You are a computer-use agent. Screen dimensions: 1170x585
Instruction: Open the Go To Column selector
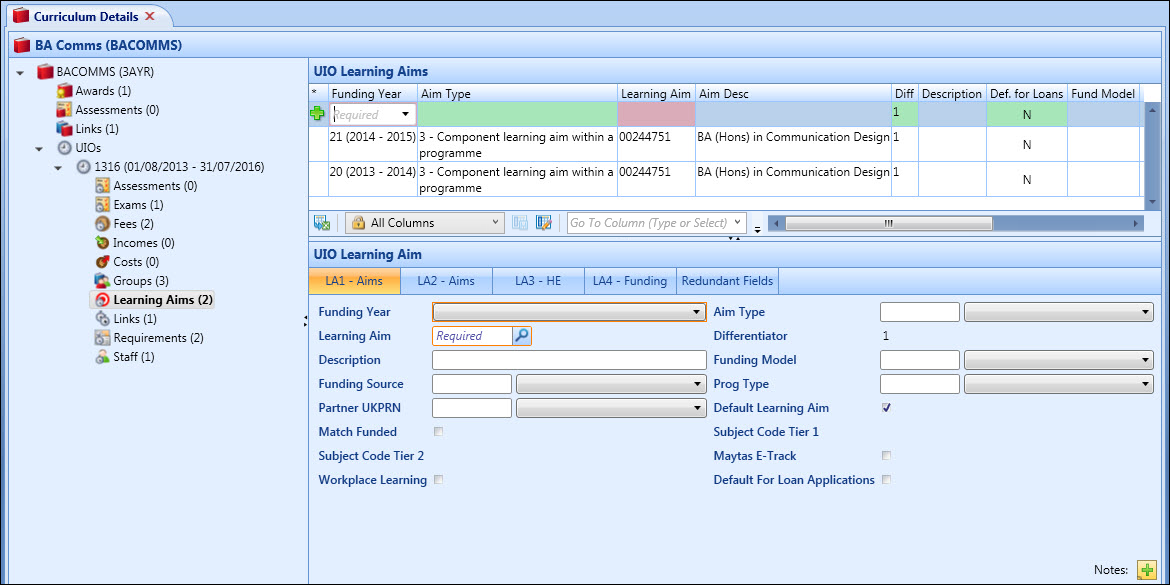[655, 222]
